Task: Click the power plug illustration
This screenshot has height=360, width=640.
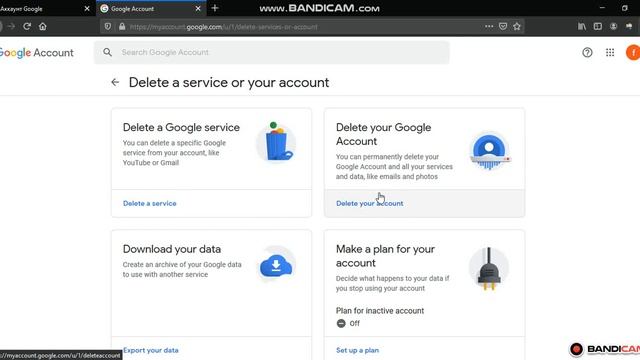Action: click(x=489, y=269)
